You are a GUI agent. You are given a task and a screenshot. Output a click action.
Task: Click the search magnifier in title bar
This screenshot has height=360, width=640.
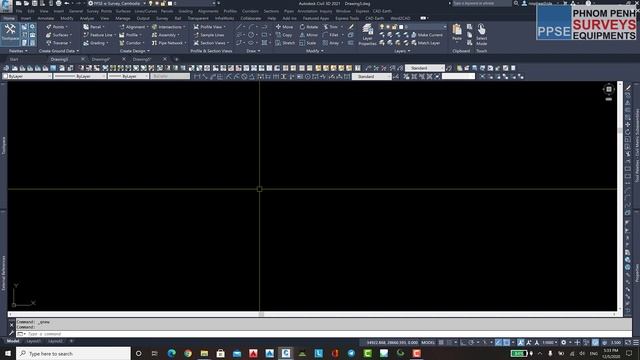pos(516,3)
